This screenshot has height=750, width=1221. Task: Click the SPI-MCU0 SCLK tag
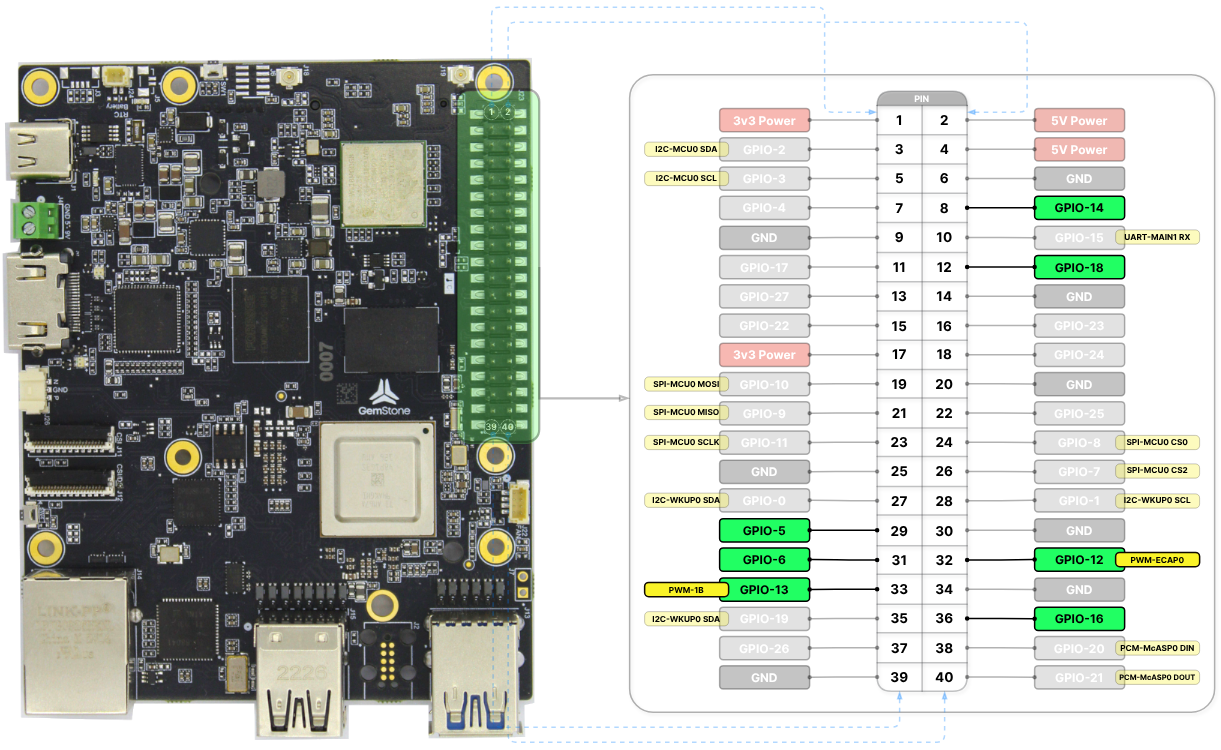687,442
